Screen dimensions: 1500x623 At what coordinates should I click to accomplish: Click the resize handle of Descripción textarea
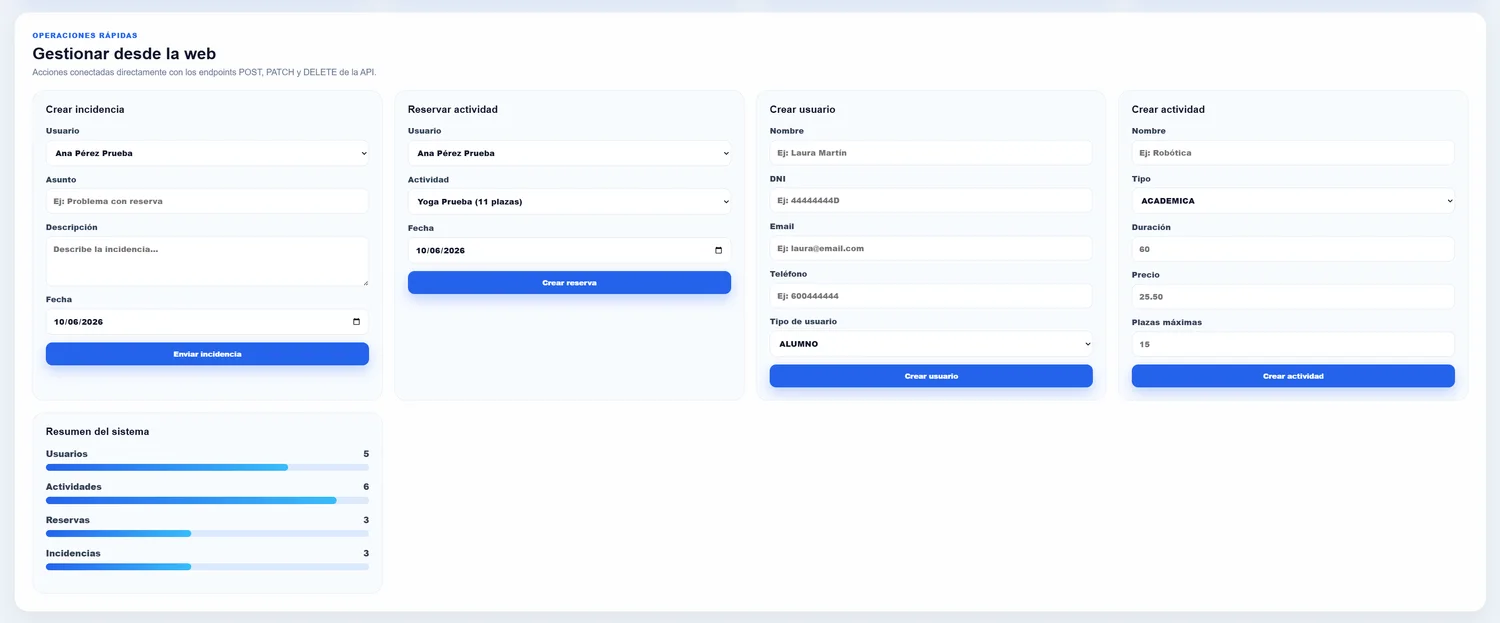pos(364,282)
